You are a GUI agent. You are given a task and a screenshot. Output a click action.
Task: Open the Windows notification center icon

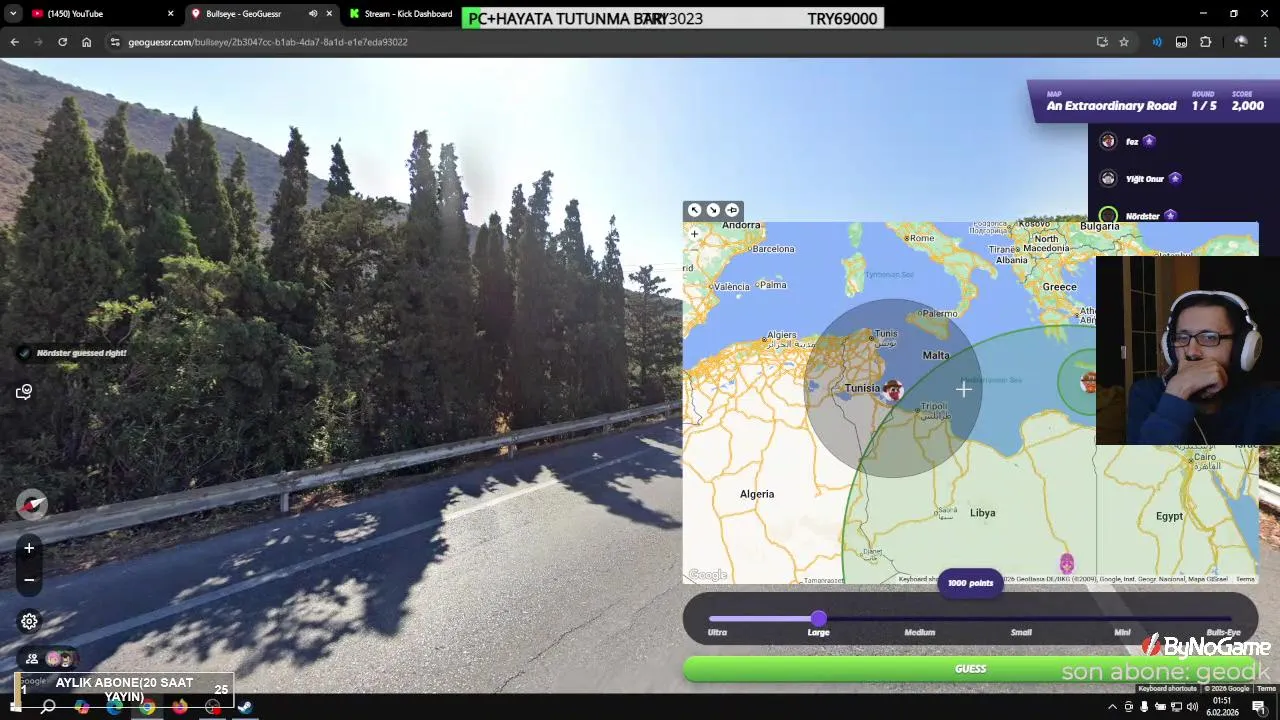point(1259,707)
